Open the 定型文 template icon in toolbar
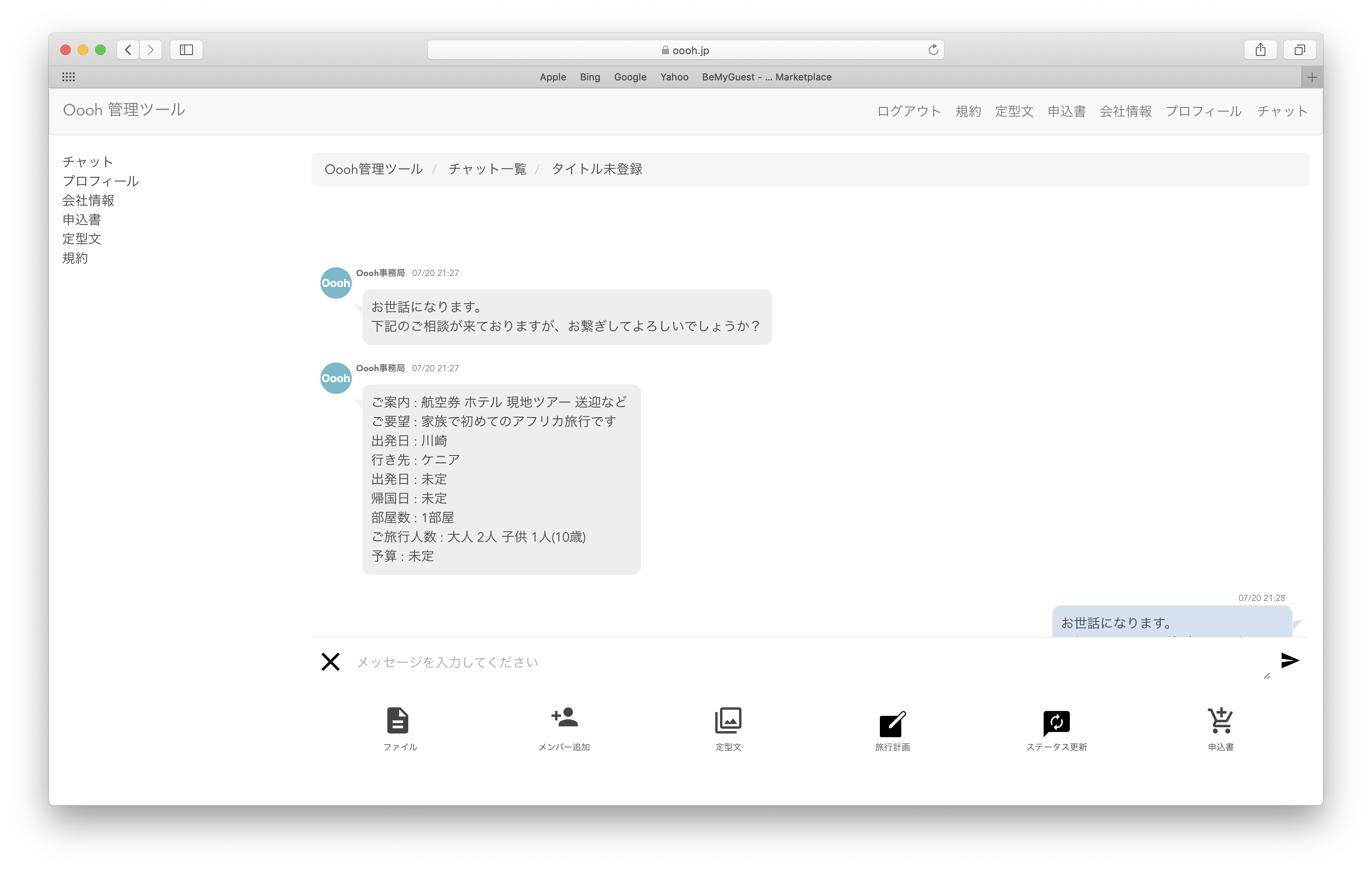 [728, 720]
